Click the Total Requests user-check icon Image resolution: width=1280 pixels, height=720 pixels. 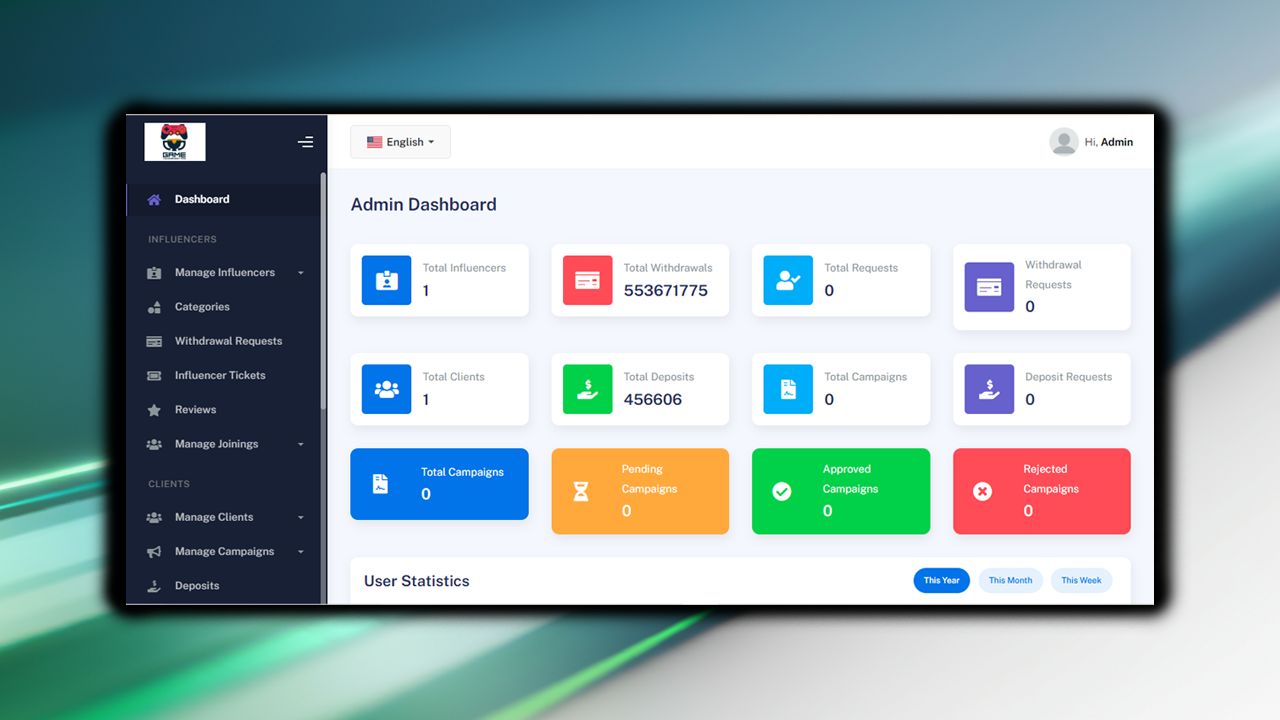(788, 280)
